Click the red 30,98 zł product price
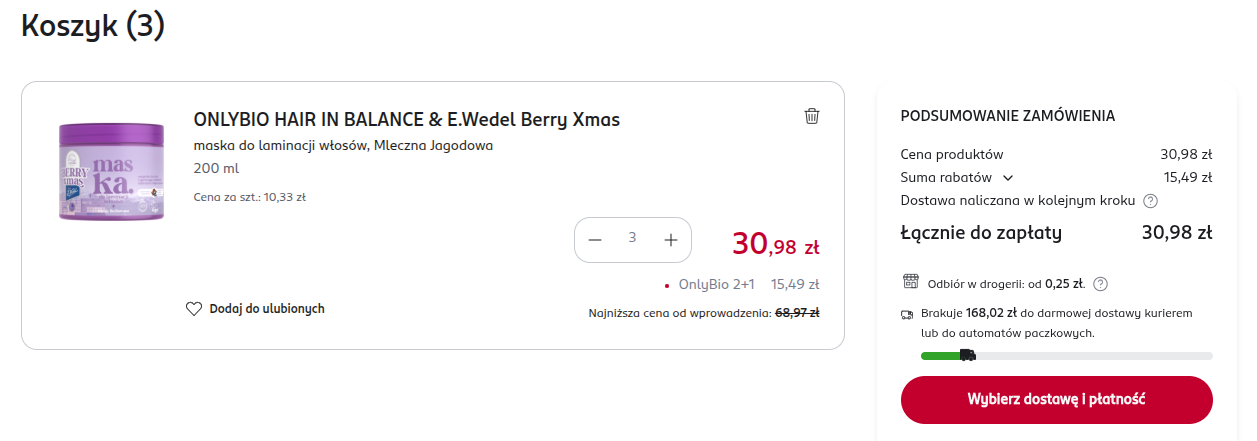The height and width of the screenshot is (441, 1257). (x=775, y=243)
